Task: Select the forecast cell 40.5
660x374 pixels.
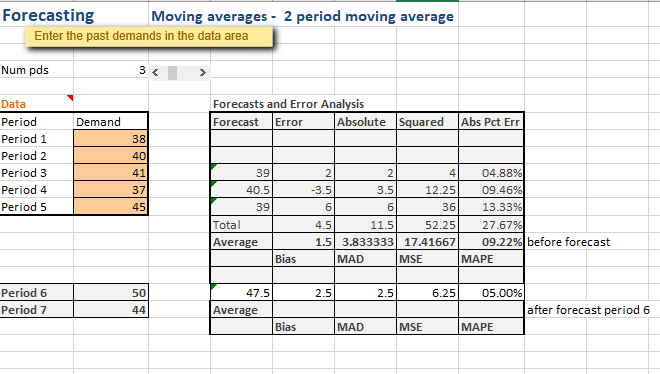Action: pyautogui.click(x=241, y=190)
